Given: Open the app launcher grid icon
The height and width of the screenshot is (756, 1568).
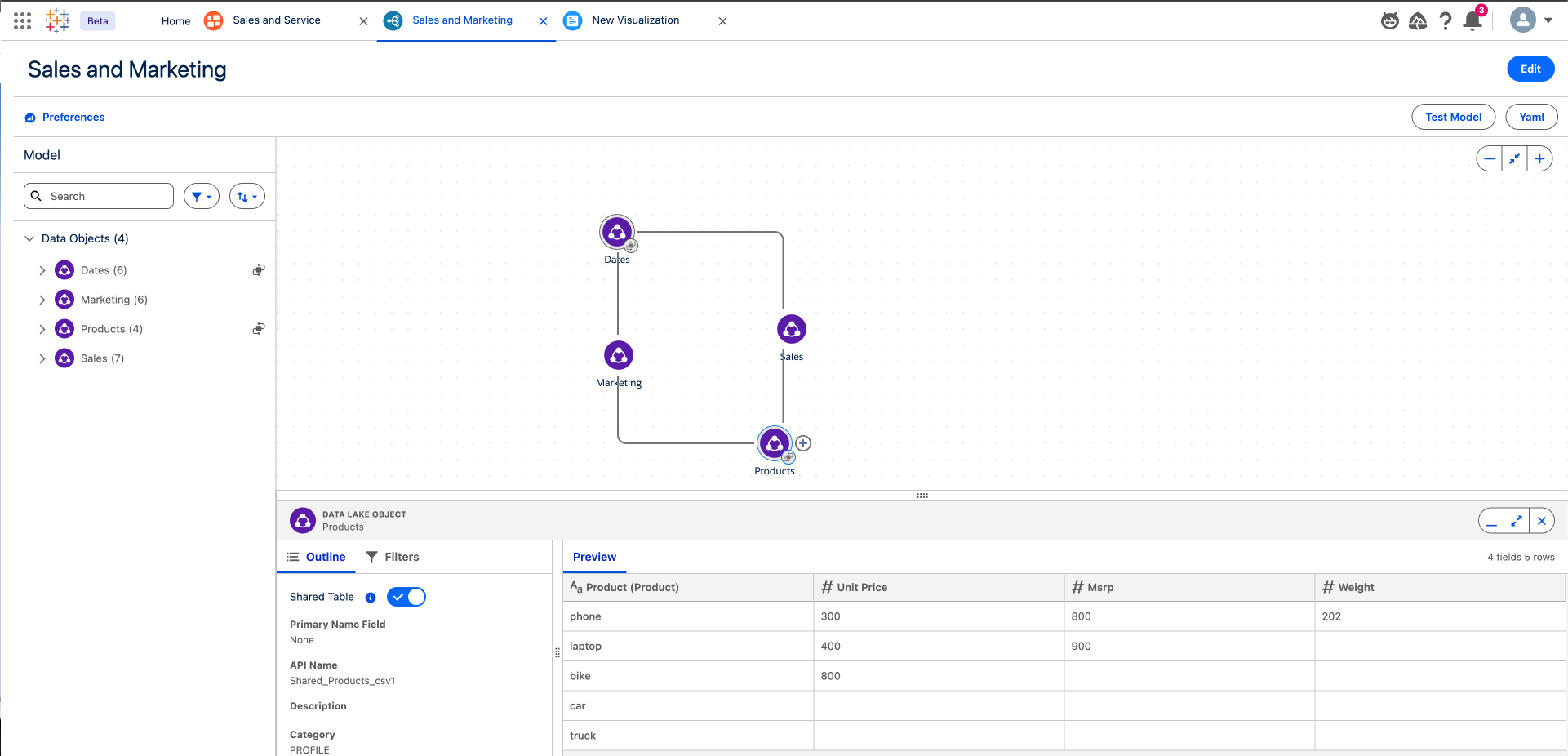Looking at the screenshot, I should 23,20.
